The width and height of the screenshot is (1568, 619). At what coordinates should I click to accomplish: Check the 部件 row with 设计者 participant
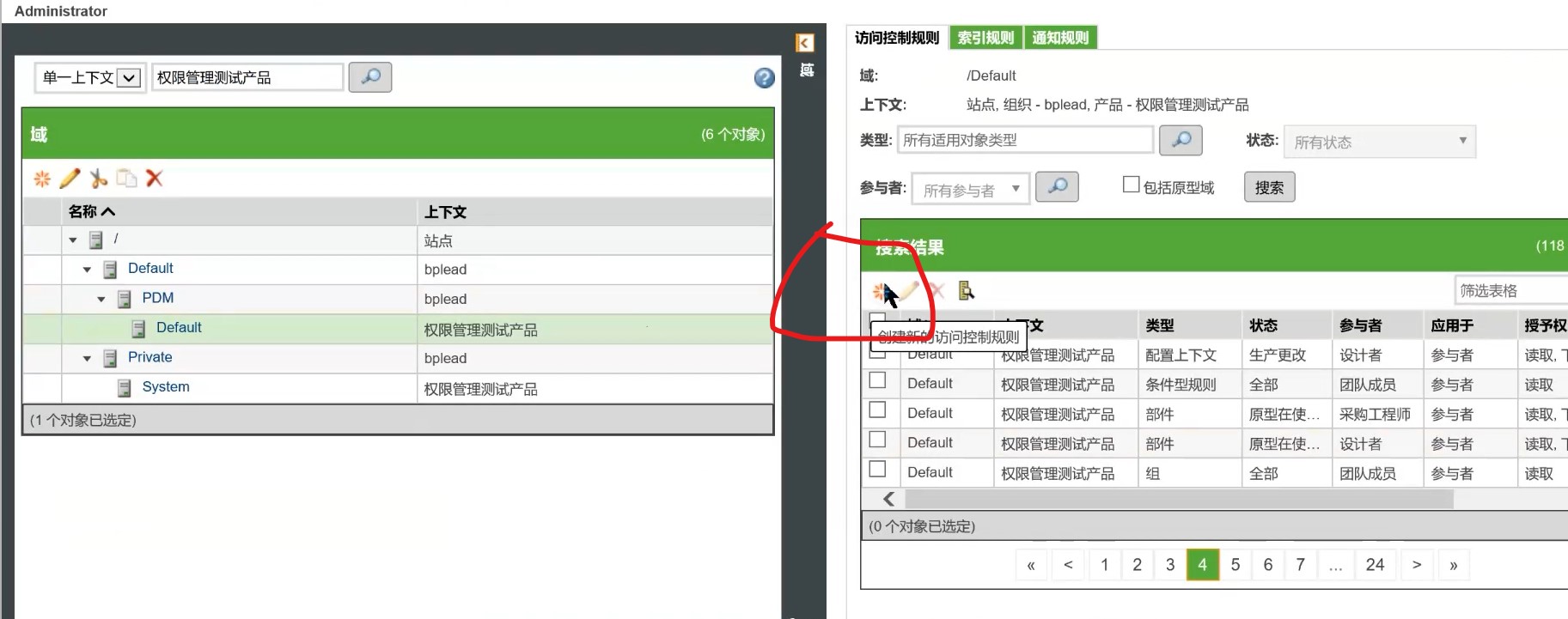[x=877, y=440]
